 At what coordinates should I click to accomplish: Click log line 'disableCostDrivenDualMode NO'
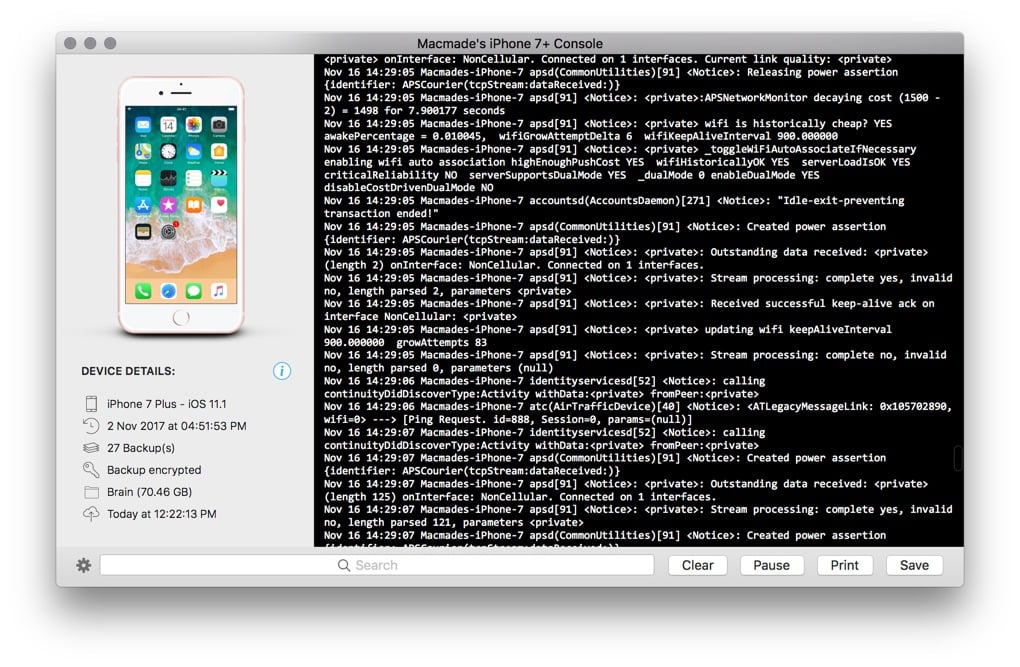pyautogui.click(x=409, y=187)
